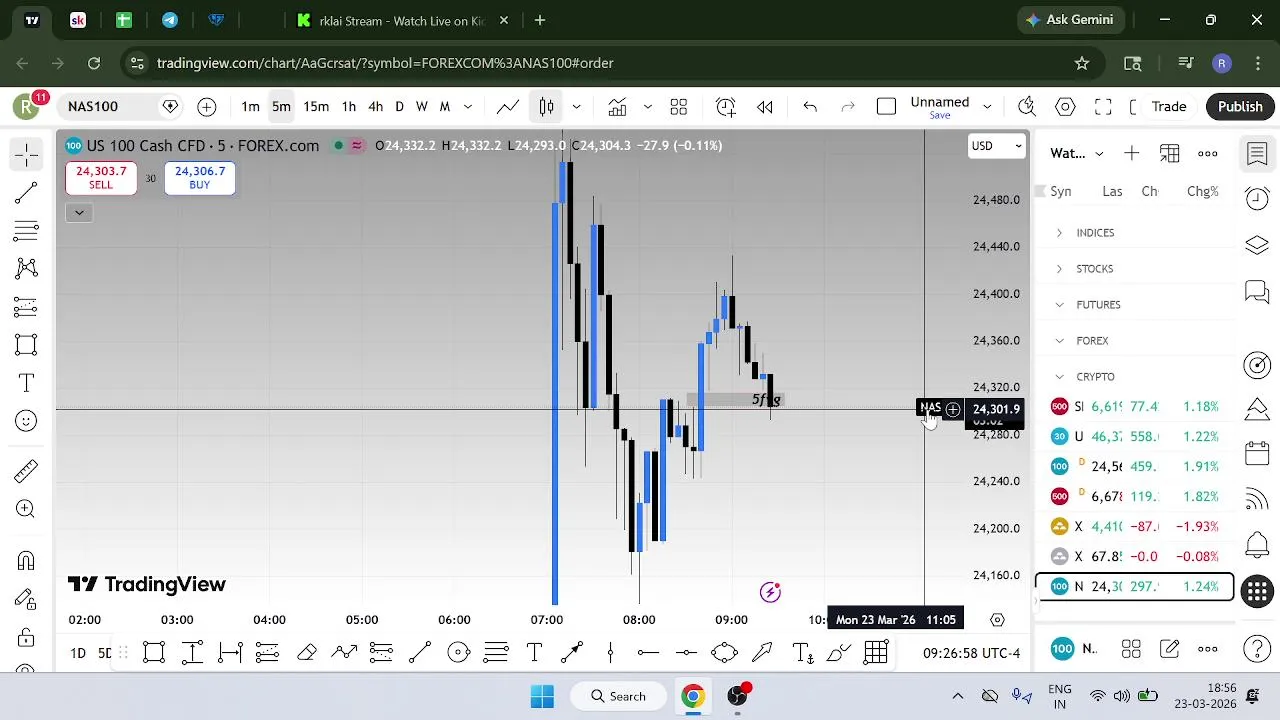The image size is (1280, 720).
Task: Open indicator templates
Action: [x=679, y=107]
